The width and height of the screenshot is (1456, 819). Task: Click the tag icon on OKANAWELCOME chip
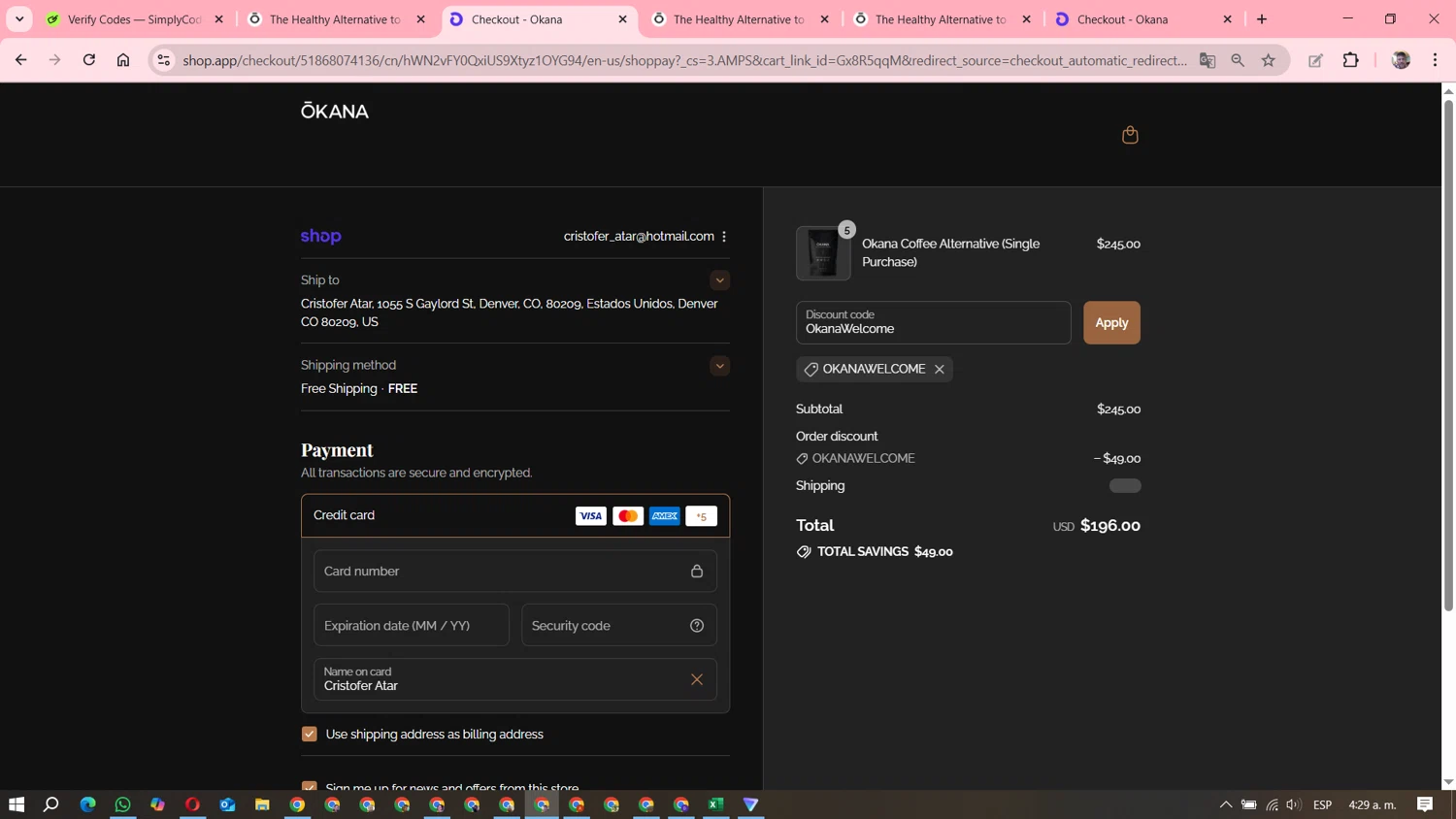coord(811,369)
